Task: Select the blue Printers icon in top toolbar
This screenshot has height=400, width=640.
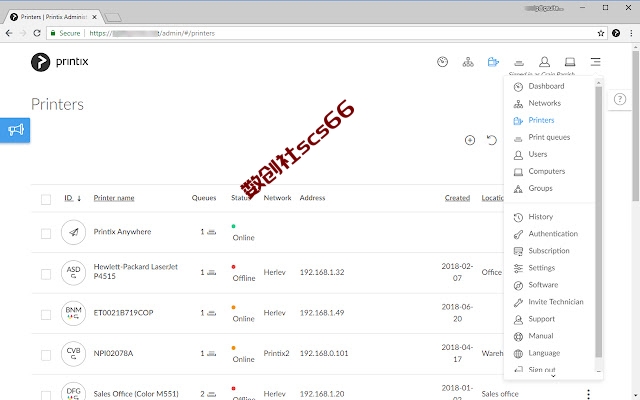Action: pyautogui.click(x=493, y=62)
